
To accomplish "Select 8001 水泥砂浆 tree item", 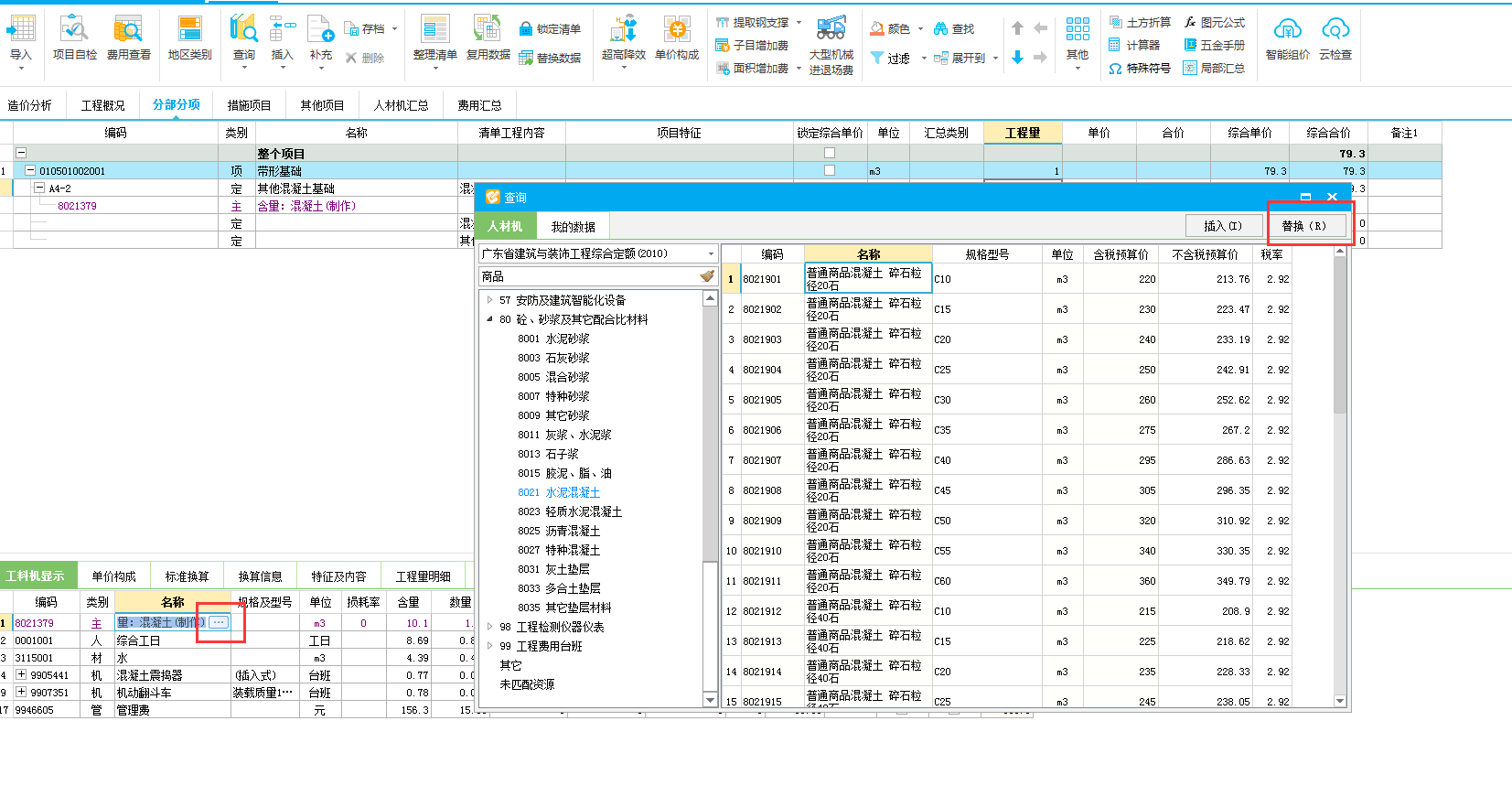I will click(x=553, y=339).
